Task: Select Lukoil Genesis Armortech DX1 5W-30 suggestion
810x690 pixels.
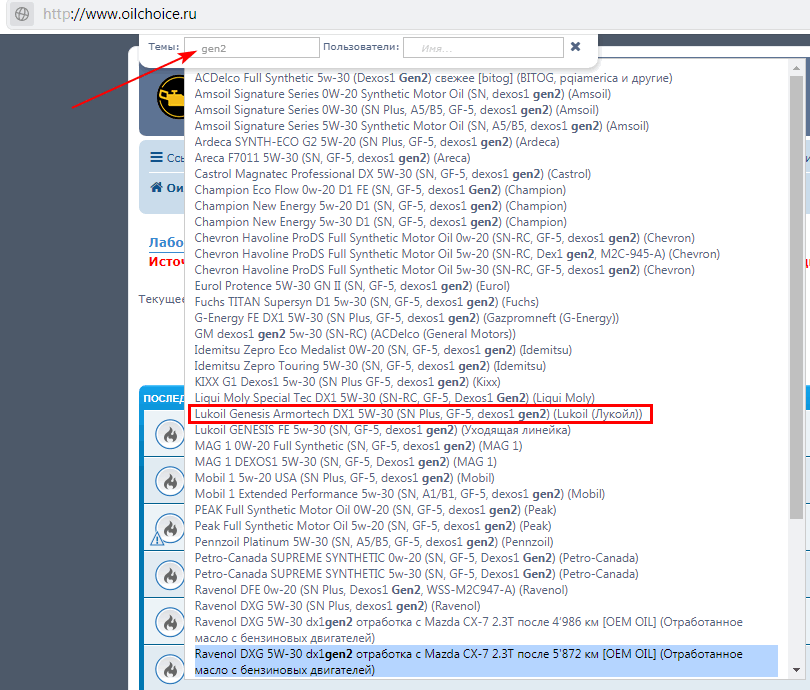Action: point(420,414)
